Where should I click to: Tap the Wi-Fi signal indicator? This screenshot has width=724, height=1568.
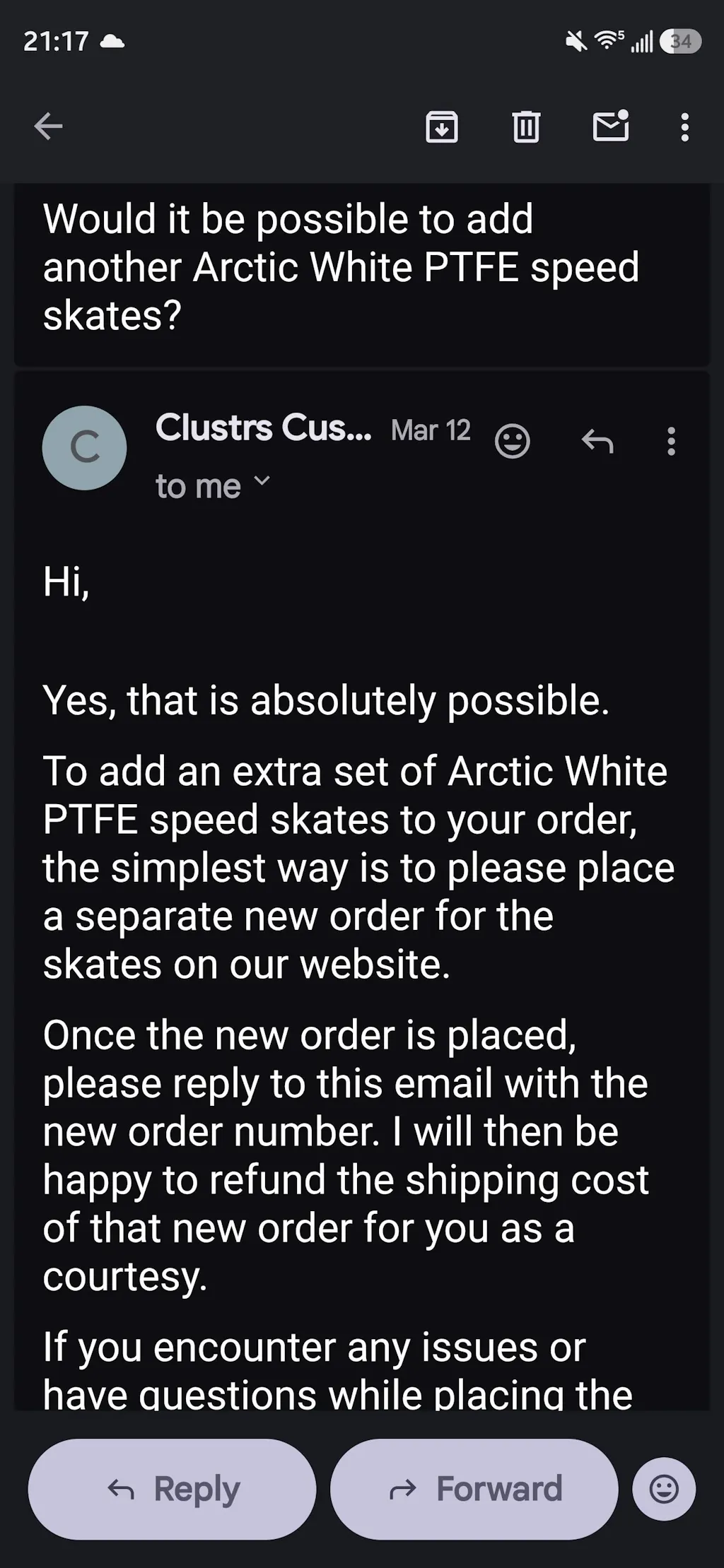click(x=609, y=42)
